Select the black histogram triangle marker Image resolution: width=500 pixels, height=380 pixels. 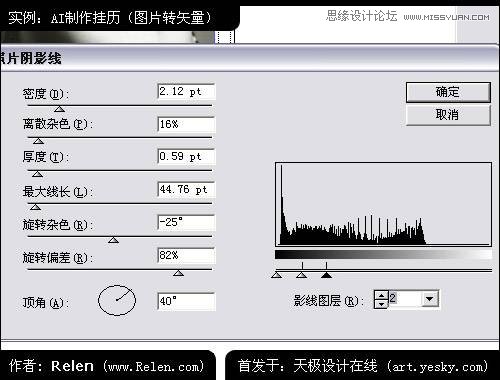tap(326, 275)
